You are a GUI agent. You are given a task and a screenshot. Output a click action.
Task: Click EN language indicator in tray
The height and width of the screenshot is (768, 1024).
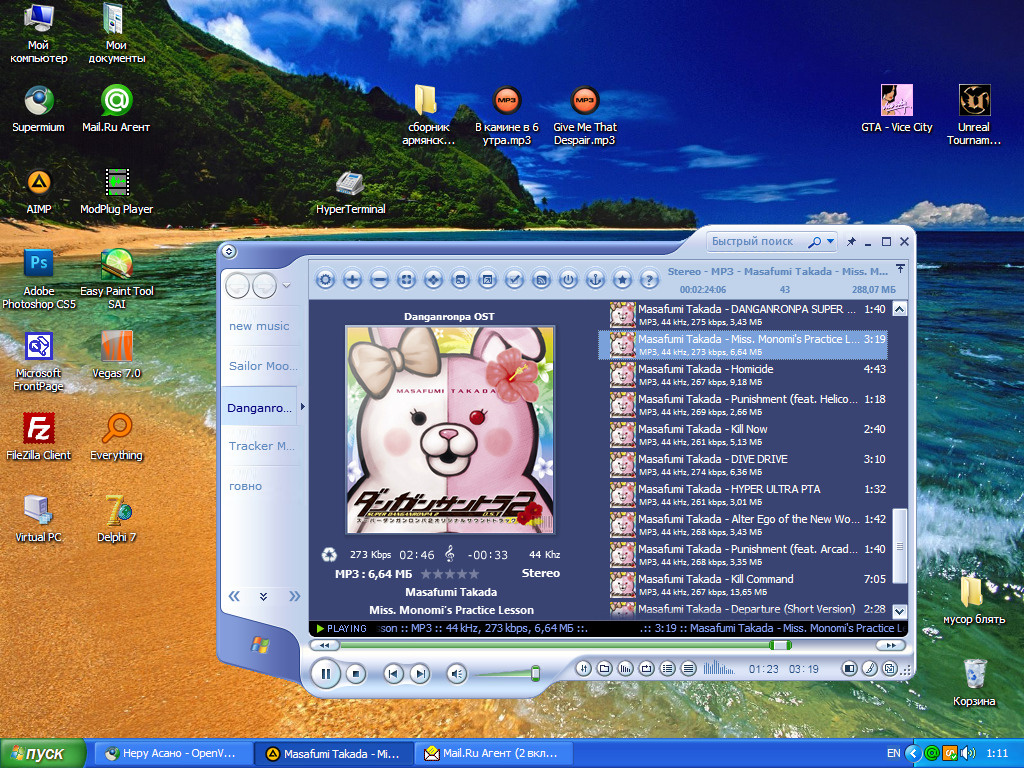coord(893,753)
